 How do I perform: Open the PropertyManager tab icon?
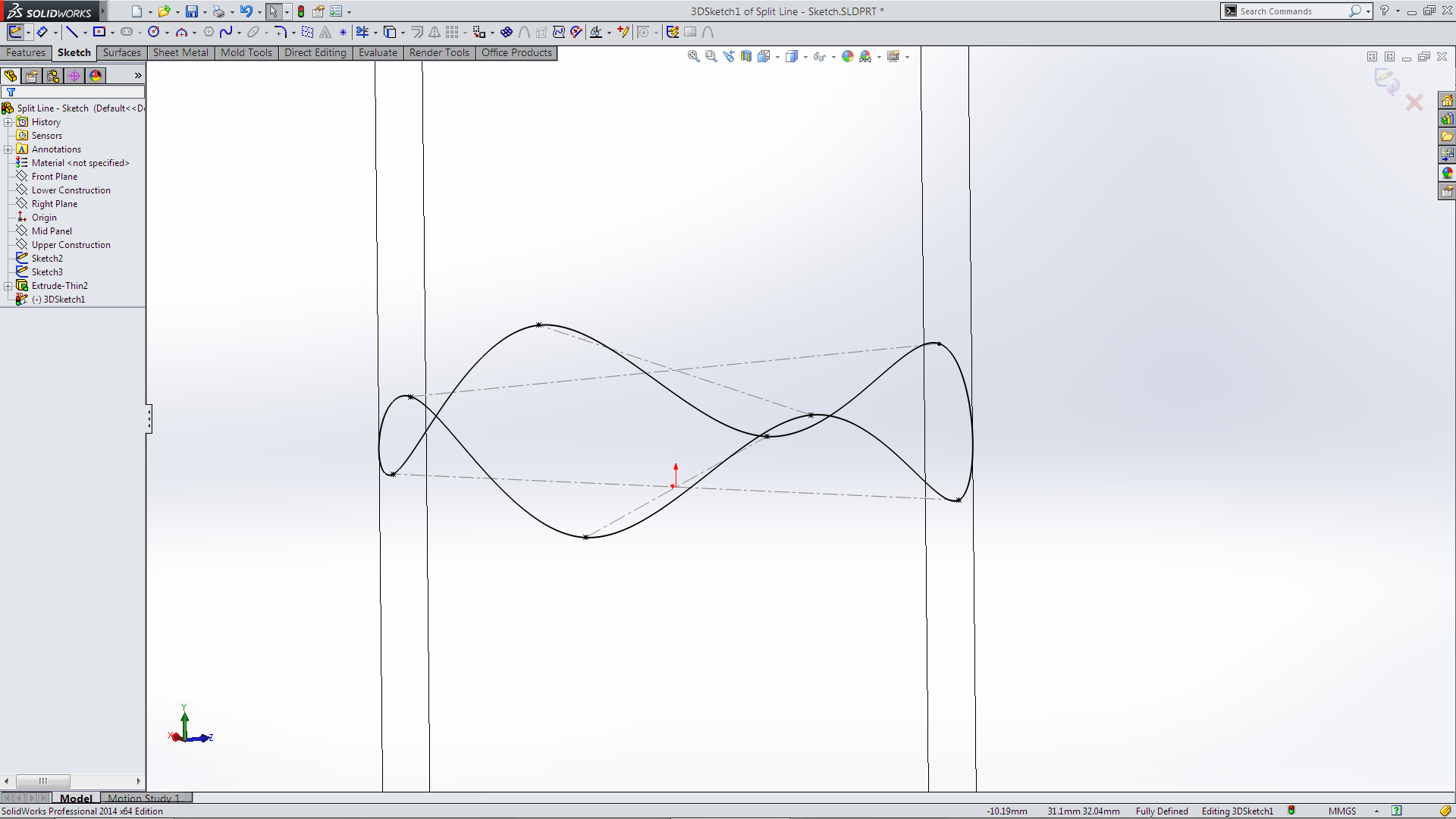(x=32, y=76)
